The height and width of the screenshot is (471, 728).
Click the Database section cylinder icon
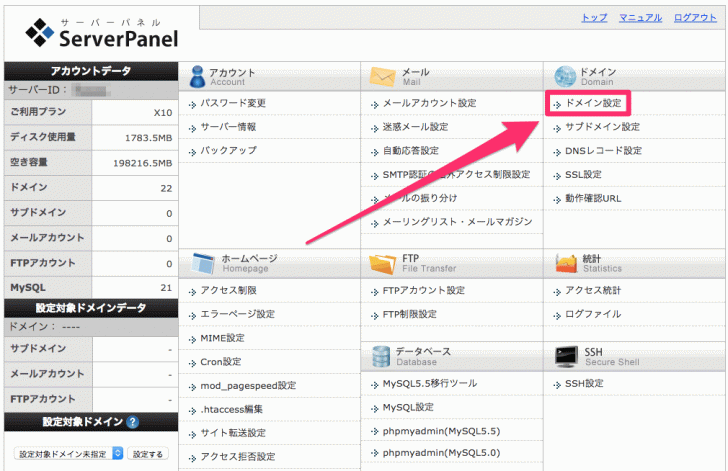point(382,357)
